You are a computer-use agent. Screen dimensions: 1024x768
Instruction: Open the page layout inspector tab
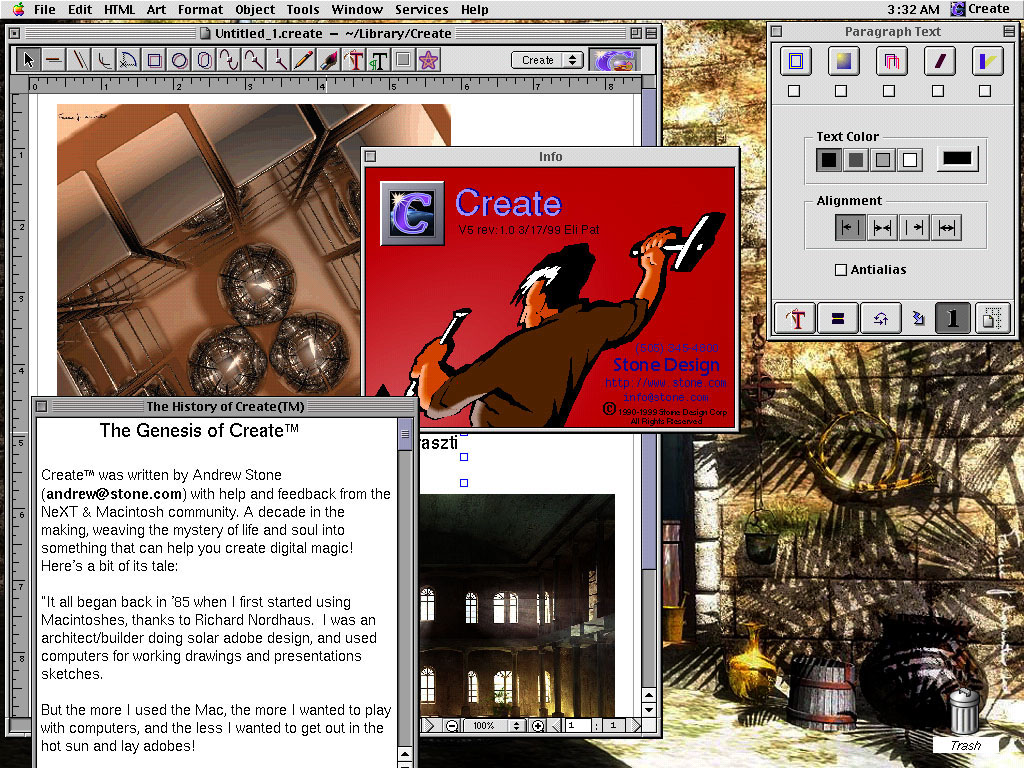coord(993,319)
